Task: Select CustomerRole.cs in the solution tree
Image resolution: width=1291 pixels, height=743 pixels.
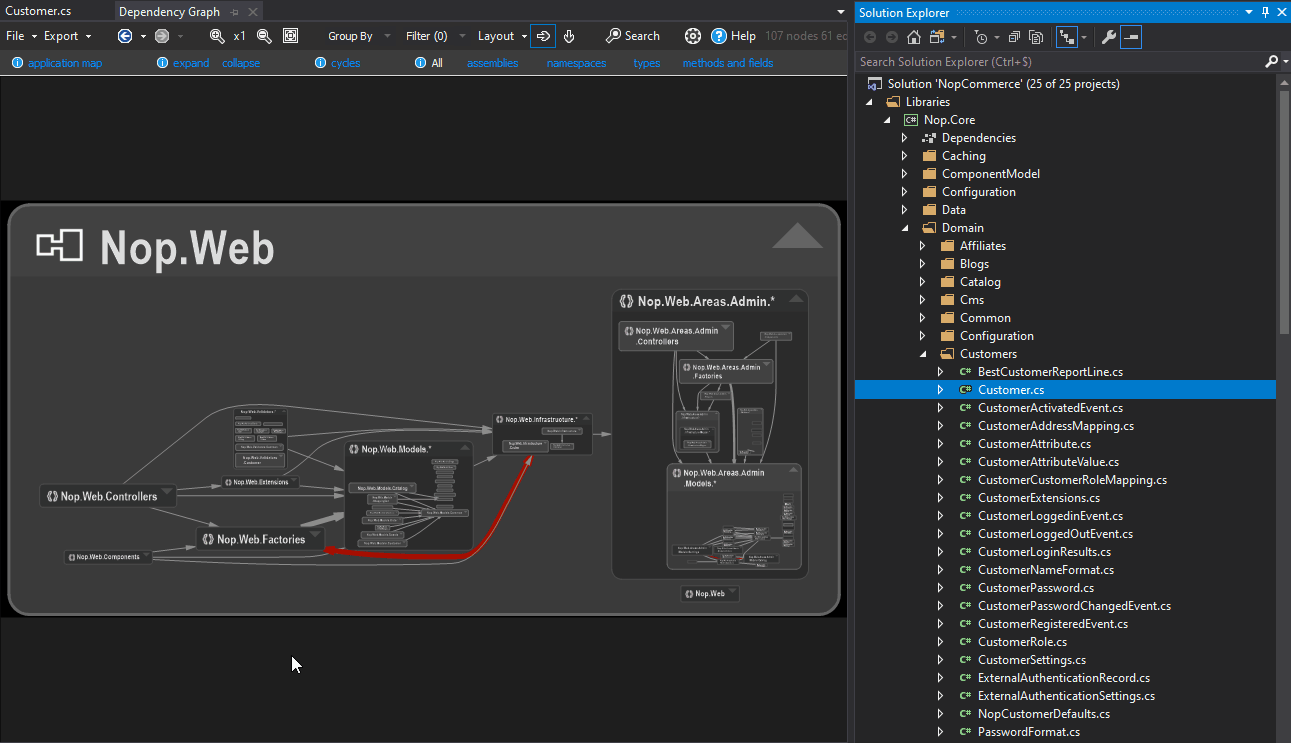Action: click(x=1022, y=642)
